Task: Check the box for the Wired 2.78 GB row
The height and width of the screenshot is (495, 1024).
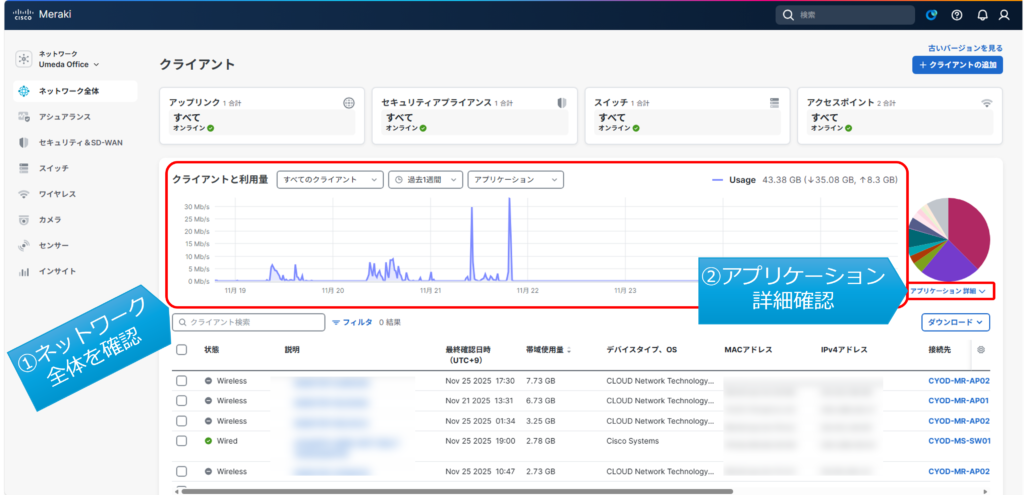Action: [182, 441]
